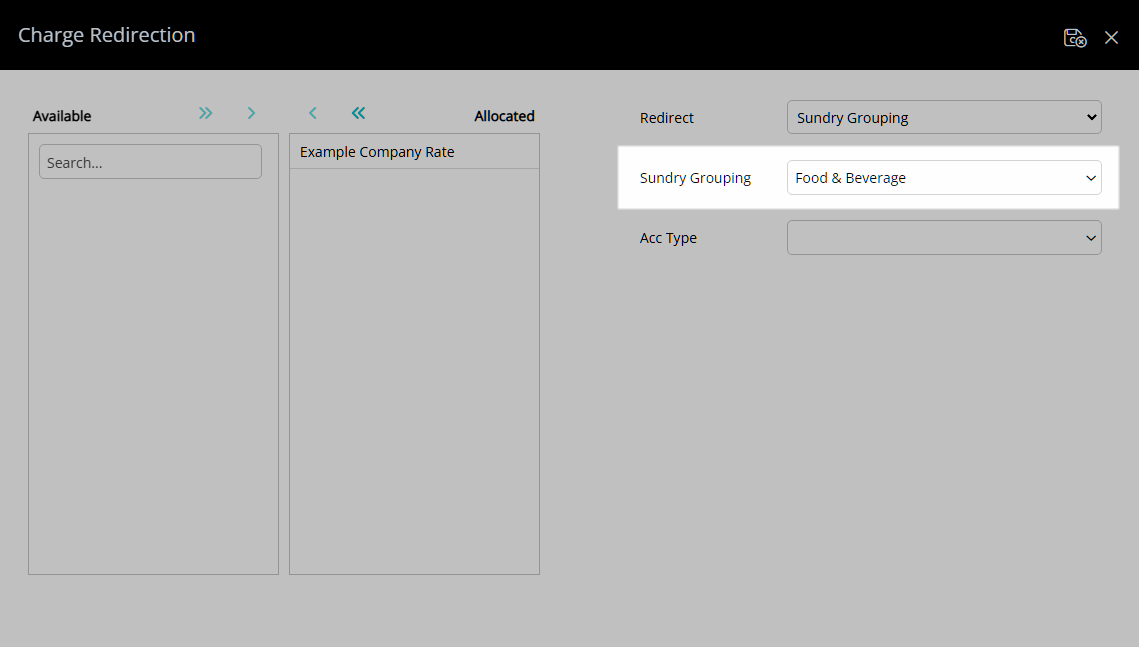The image size is (1139, 647).
Task: Select Example Company Rate in Allocated list
Action: (414, 152)
